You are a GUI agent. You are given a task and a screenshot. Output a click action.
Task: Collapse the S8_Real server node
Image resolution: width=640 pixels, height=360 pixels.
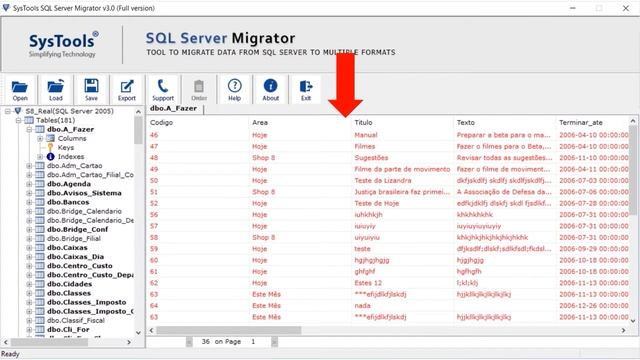pos(7,111)
